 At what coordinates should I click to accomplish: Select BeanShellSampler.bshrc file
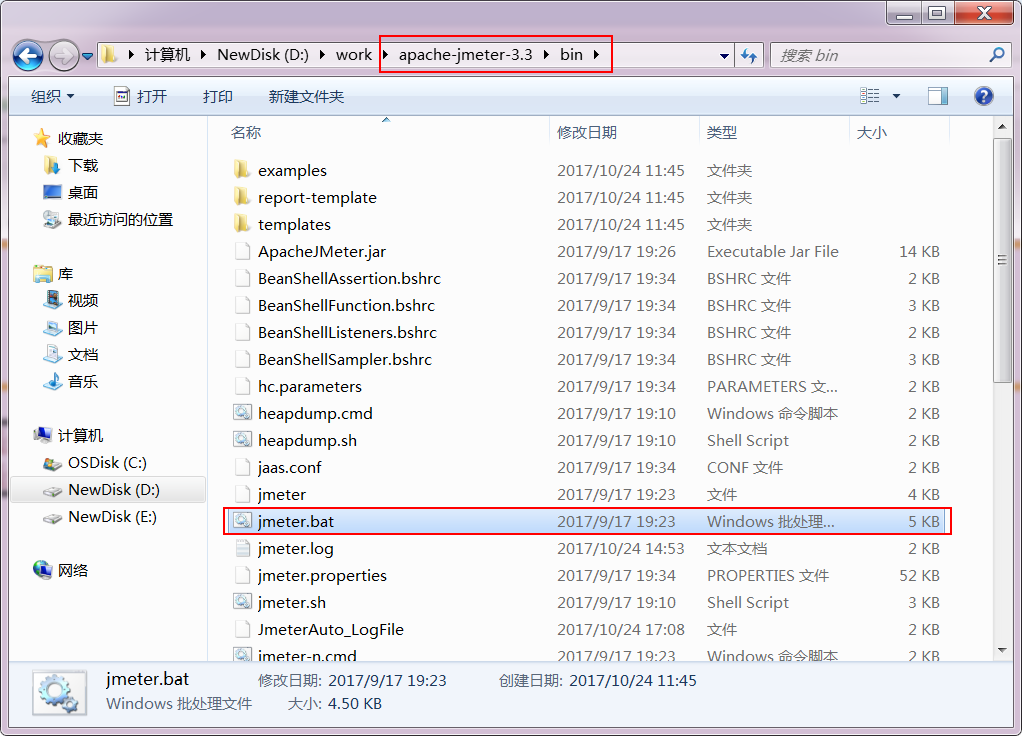pos(345,359)
